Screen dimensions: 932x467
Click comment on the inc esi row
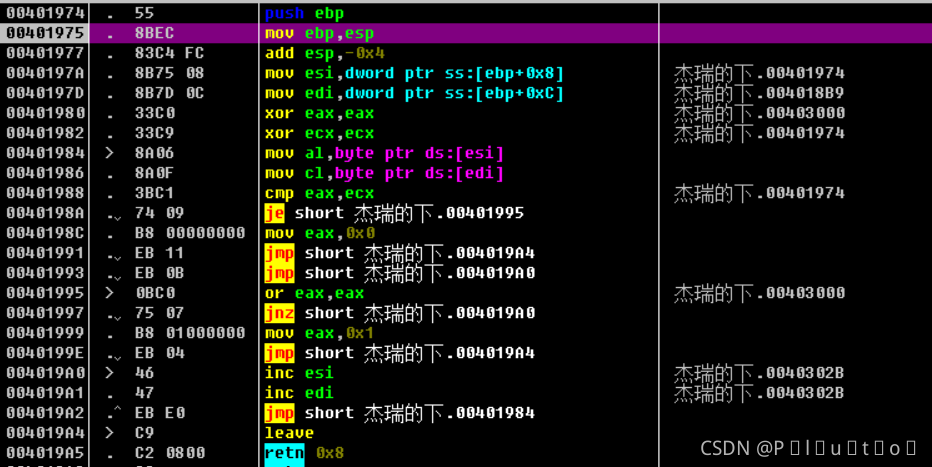click(x=759, y=373)
